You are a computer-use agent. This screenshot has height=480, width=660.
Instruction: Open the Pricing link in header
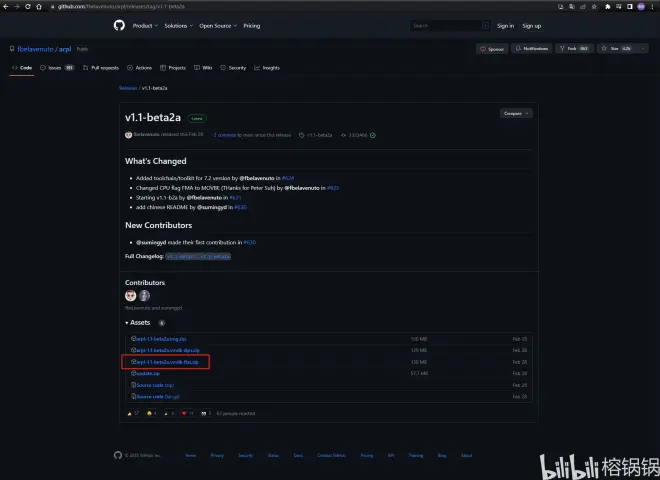(x=252, y=26)
